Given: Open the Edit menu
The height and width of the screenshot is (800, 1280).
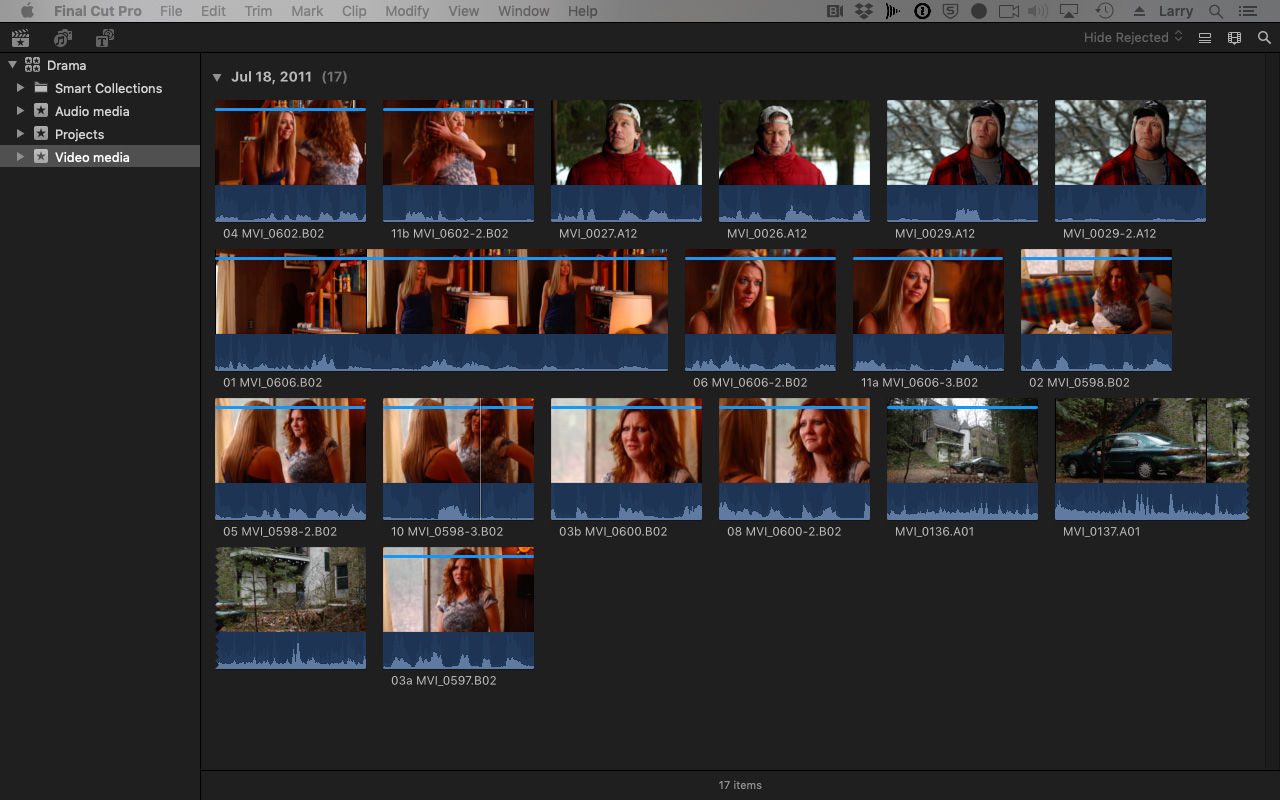Looking at the screenshot, I should point(213,11).
